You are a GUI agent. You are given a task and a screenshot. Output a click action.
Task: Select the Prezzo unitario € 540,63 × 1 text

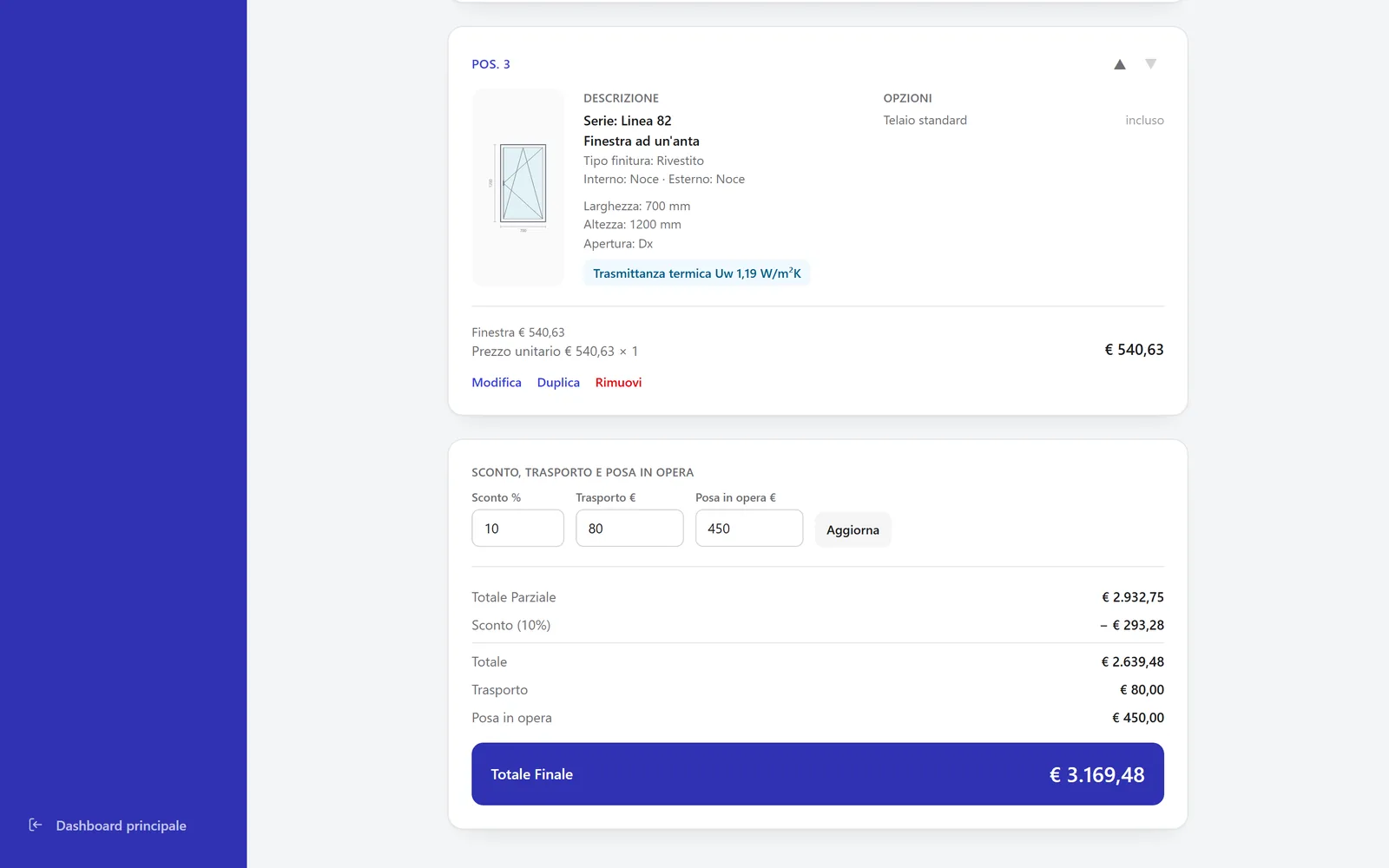coord(555,352)
